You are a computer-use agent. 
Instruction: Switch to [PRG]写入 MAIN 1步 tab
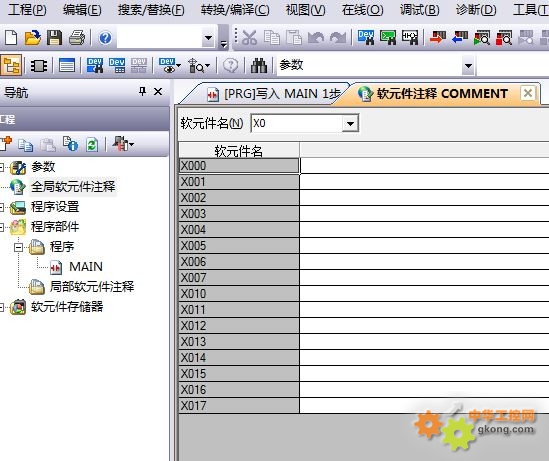273,94
